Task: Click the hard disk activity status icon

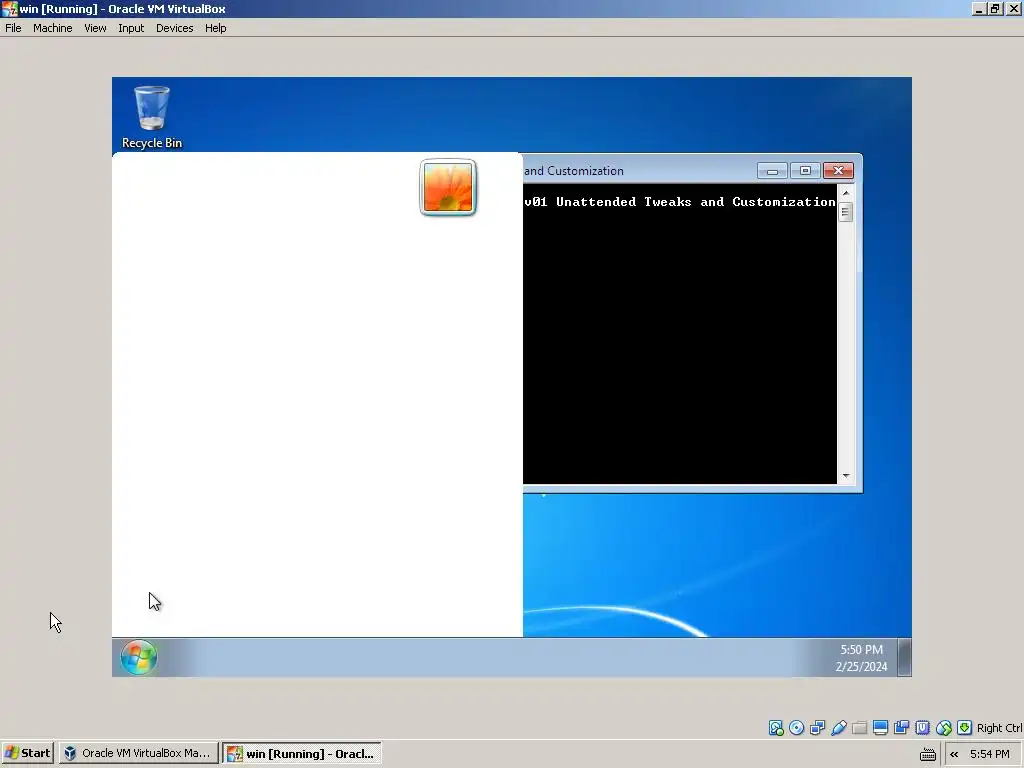Action: point(776,728)
